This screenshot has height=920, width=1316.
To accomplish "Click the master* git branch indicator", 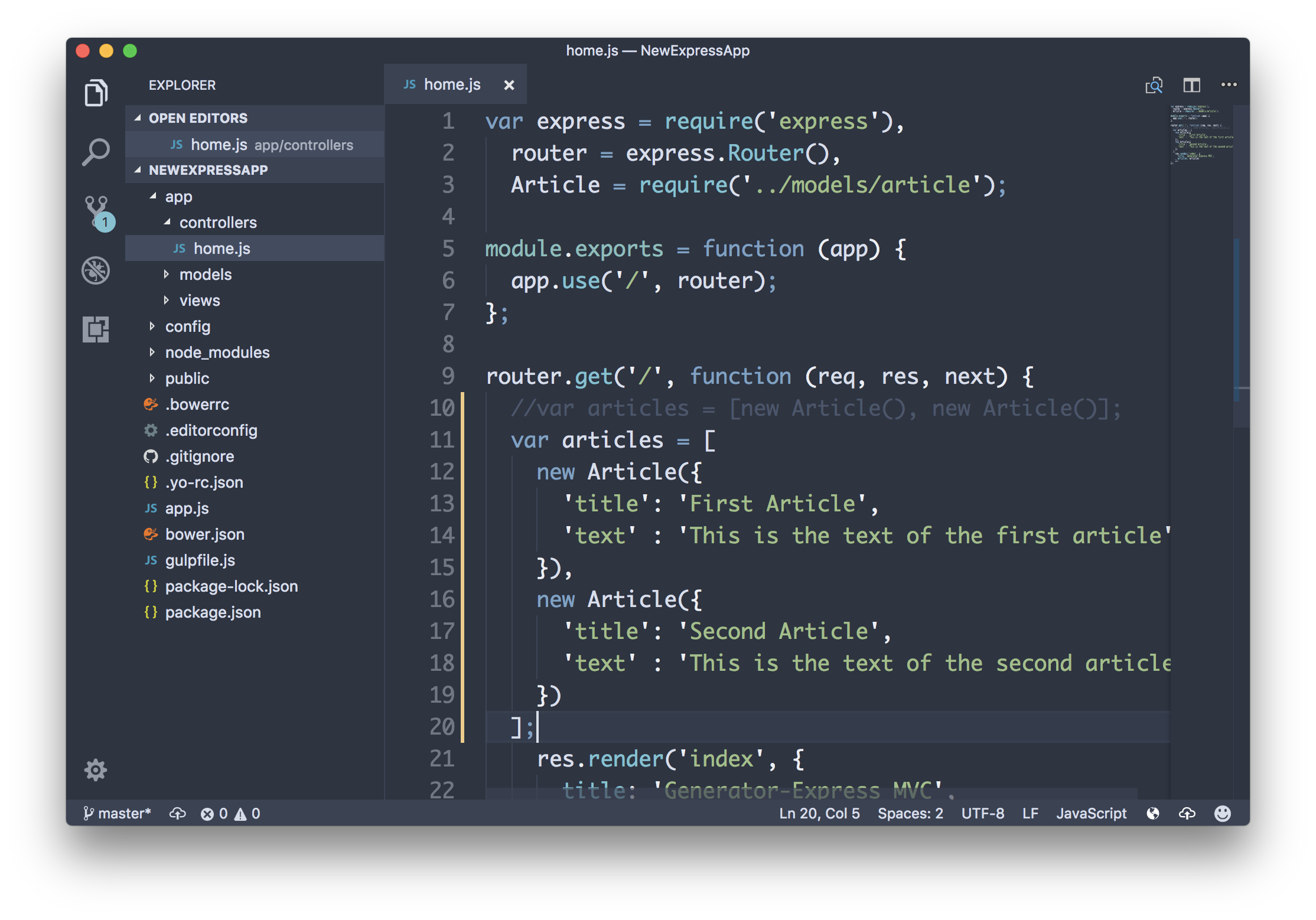I will [117, 813].
